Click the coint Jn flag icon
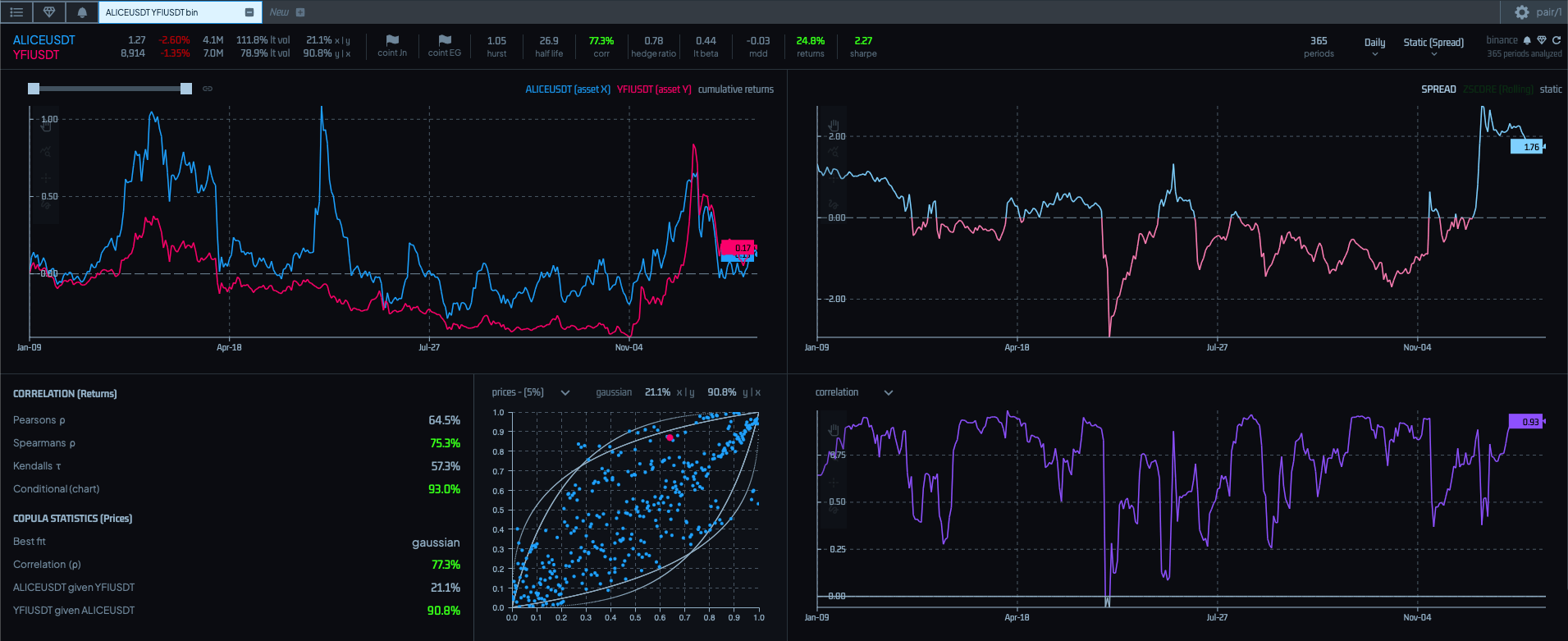This screenshot has width=1568, height=641. pos(392,40)
